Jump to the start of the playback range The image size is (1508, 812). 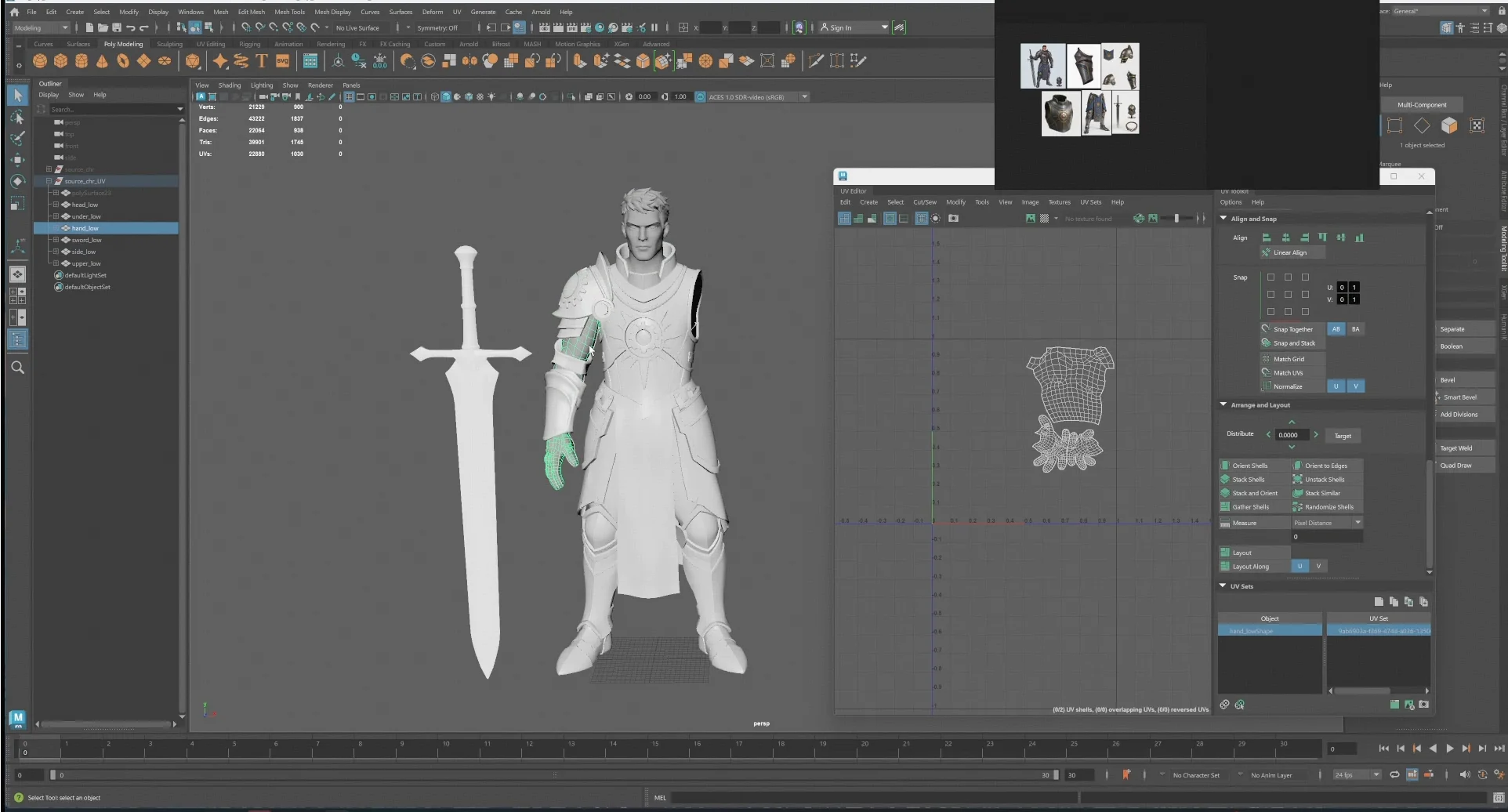[1383, 749]
